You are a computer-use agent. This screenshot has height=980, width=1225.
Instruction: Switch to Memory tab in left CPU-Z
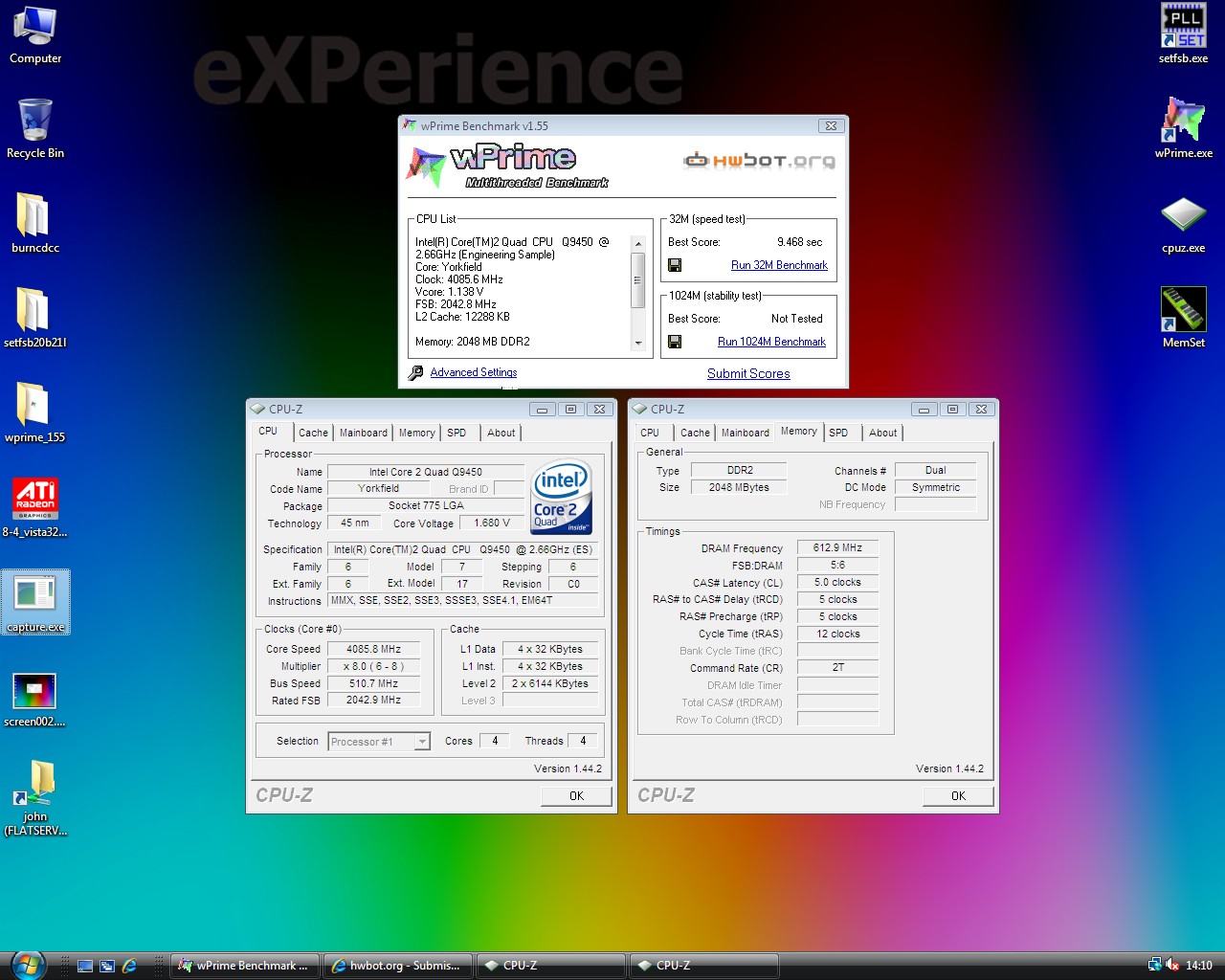[417, 433]
